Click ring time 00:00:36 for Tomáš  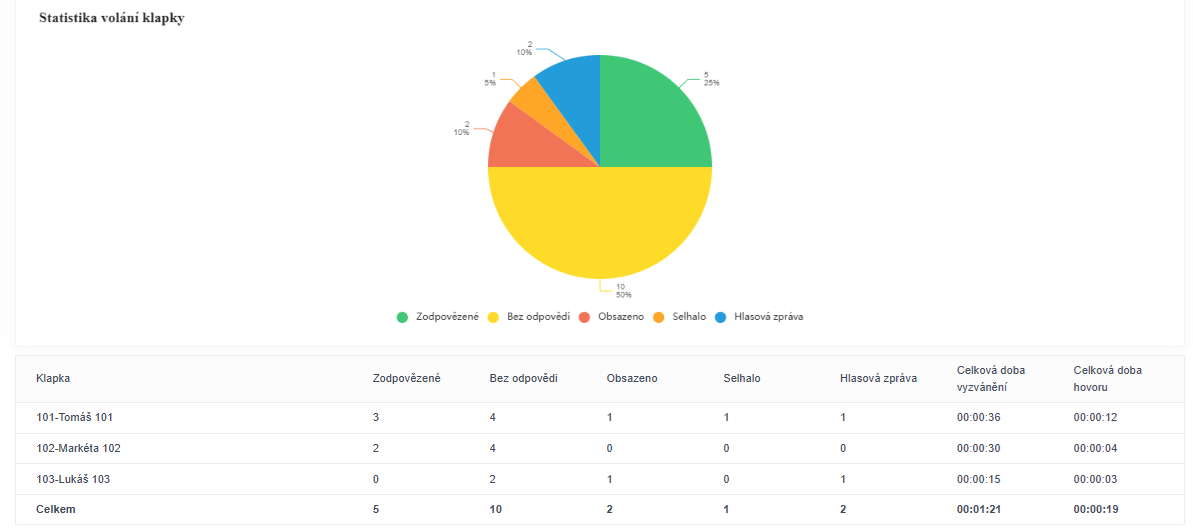pyautogui.click(x=978, y=417)
